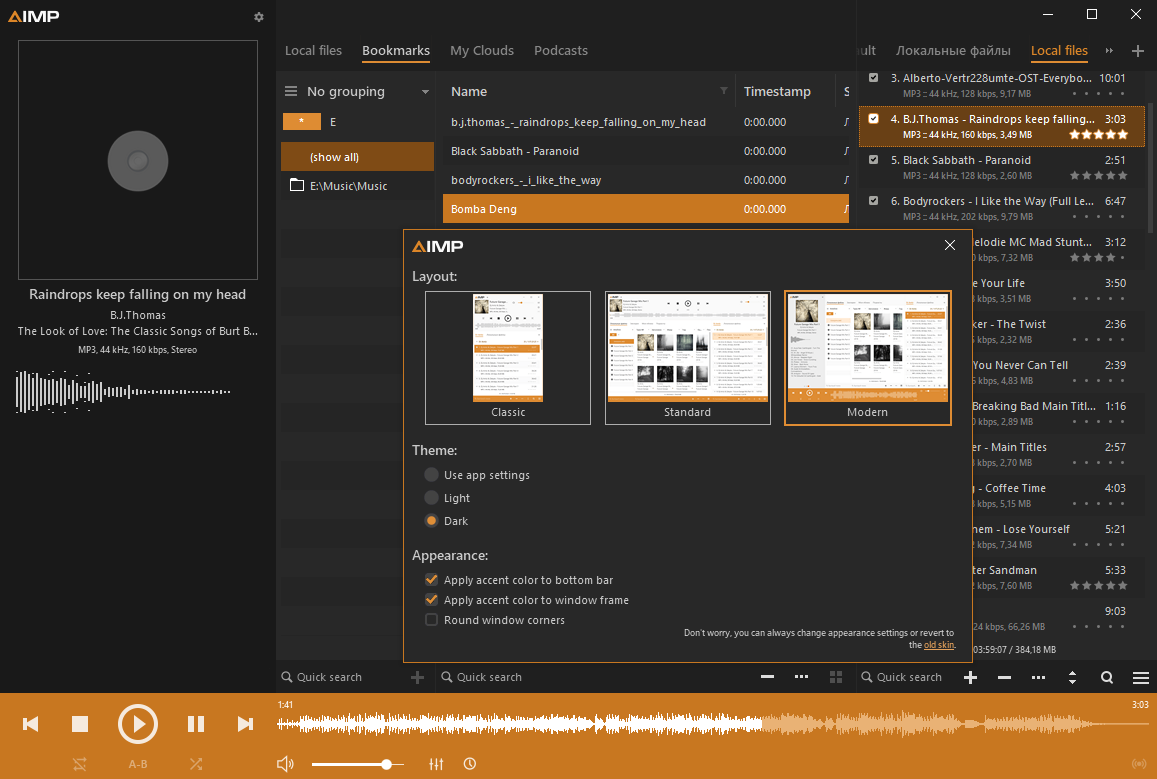Enable Round window corners
1157x779 pixels.
pyautogui.click(x=432, y=620)
